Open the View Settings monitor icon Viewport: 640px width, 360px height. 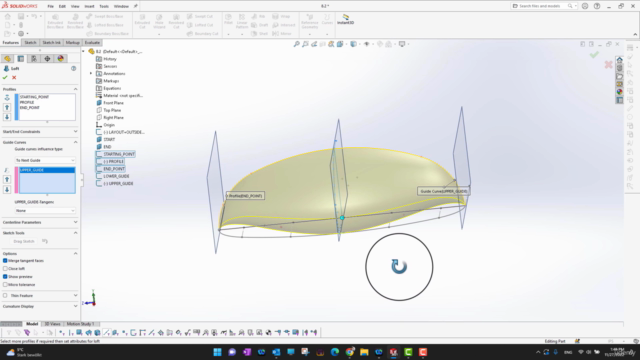[402, 44]
